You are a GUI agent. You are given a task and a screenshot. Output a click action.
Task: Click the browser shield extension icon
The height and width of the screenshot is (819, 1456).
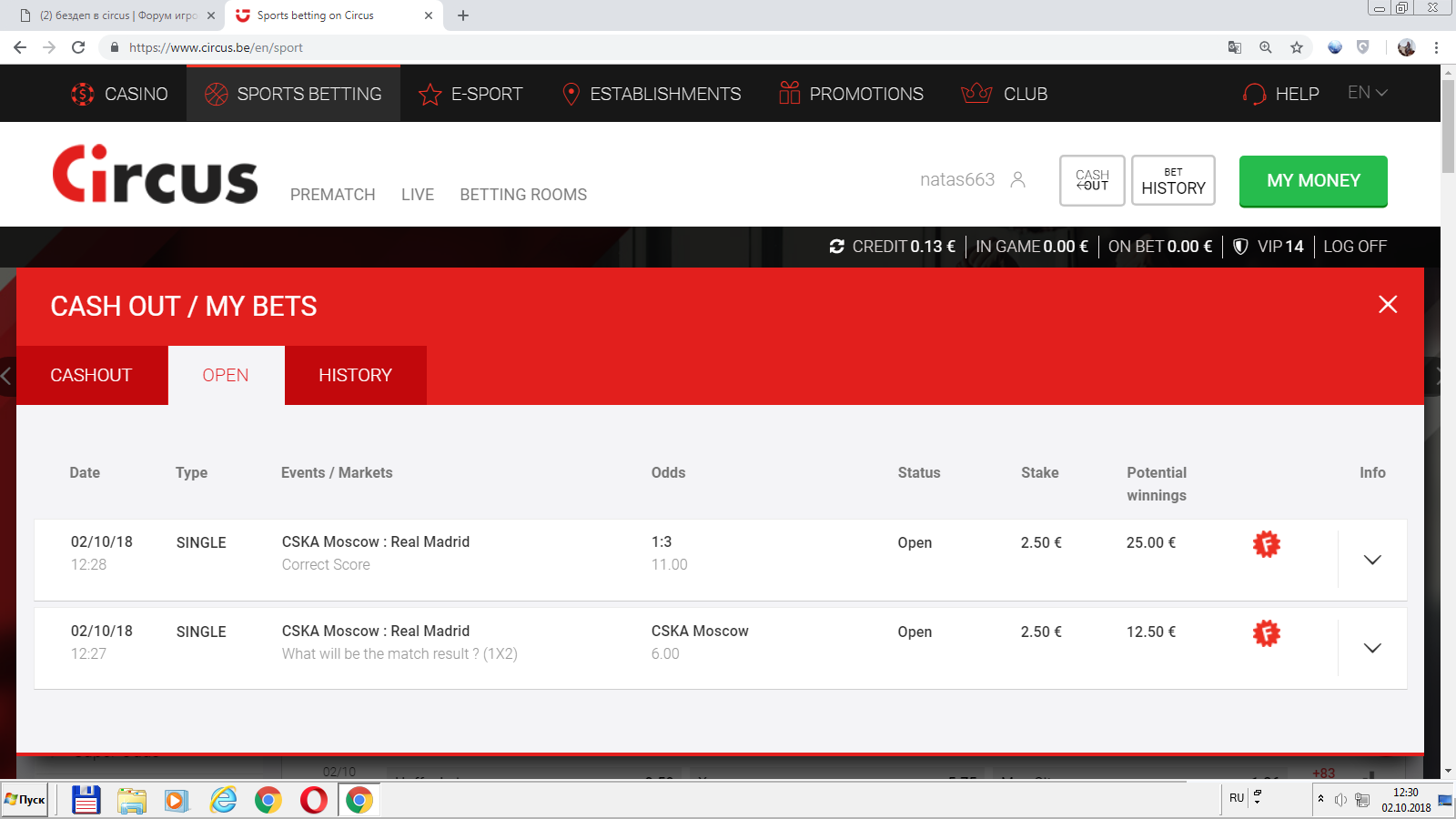pyautogui.click(x=1363, y=47)
